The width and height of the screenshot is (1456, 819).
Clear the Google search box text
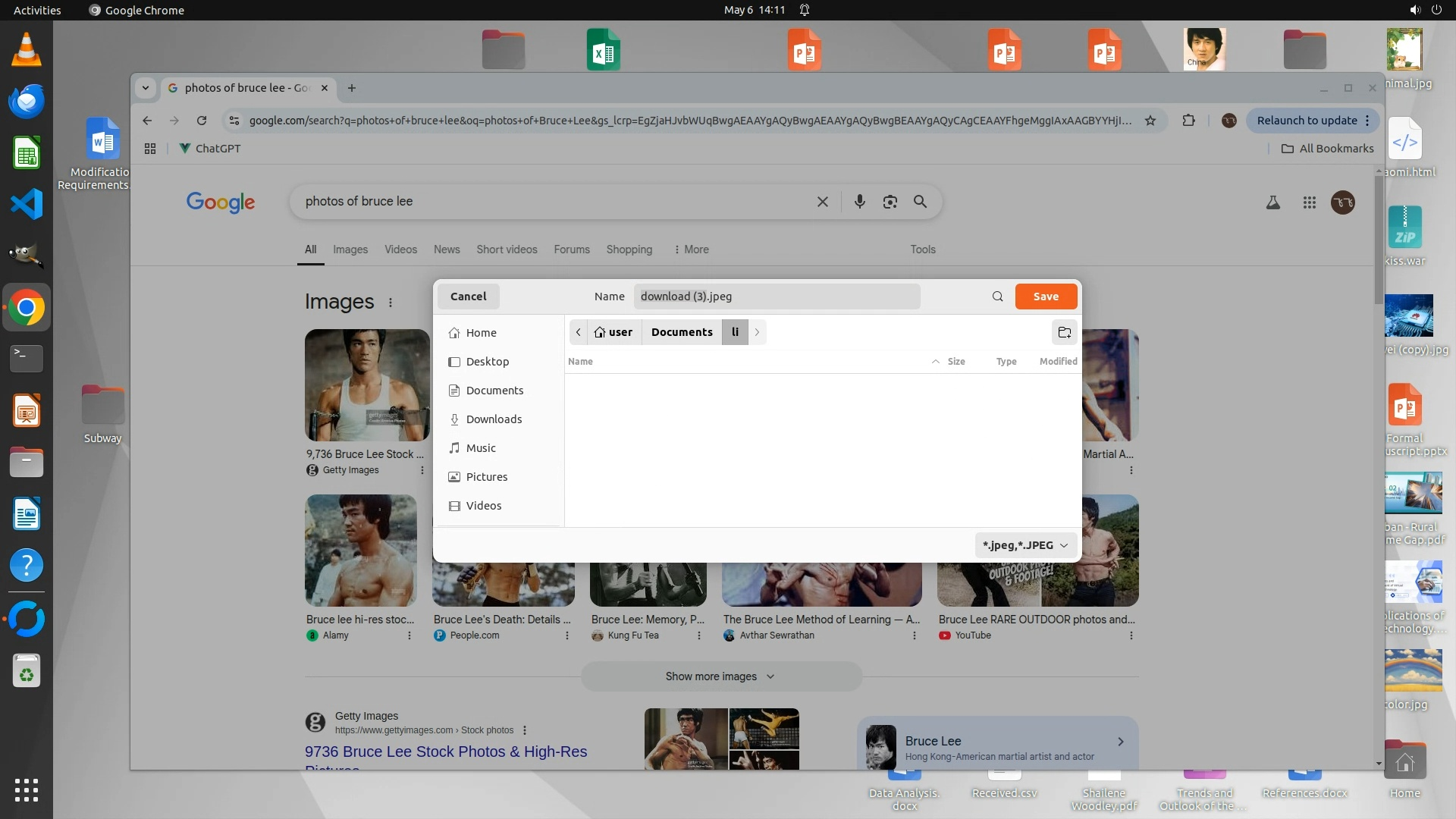coord(822,202)
